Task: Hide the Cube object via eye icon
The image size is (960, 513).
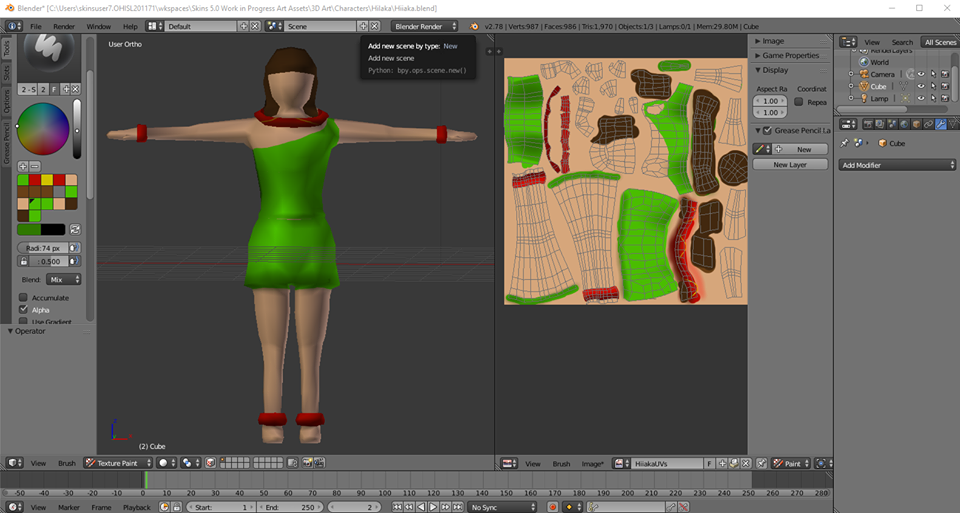Action: [x=921, y=86]
